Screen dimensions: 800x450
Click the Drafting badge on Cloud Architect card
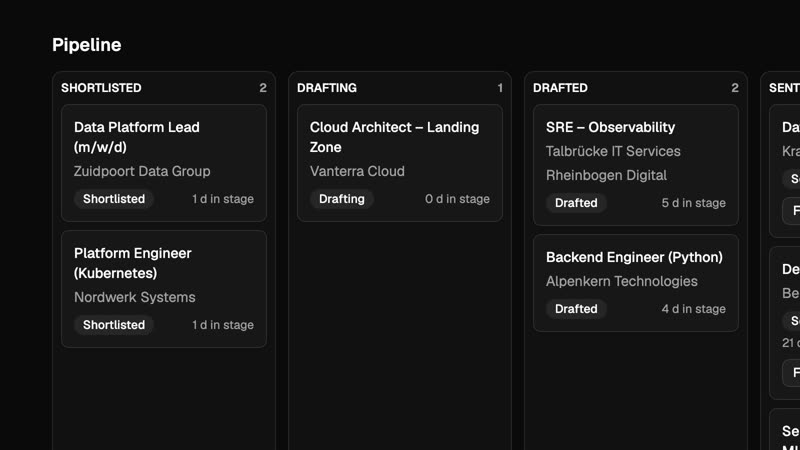342,199
